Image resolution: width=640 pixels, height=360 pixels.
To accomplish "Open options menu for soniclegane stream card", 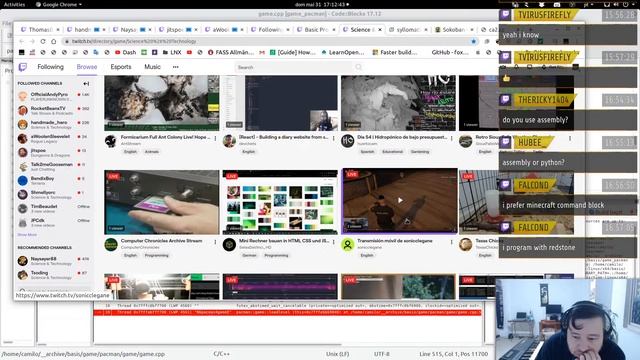I will pyautogui.click(x=452, y=242).
